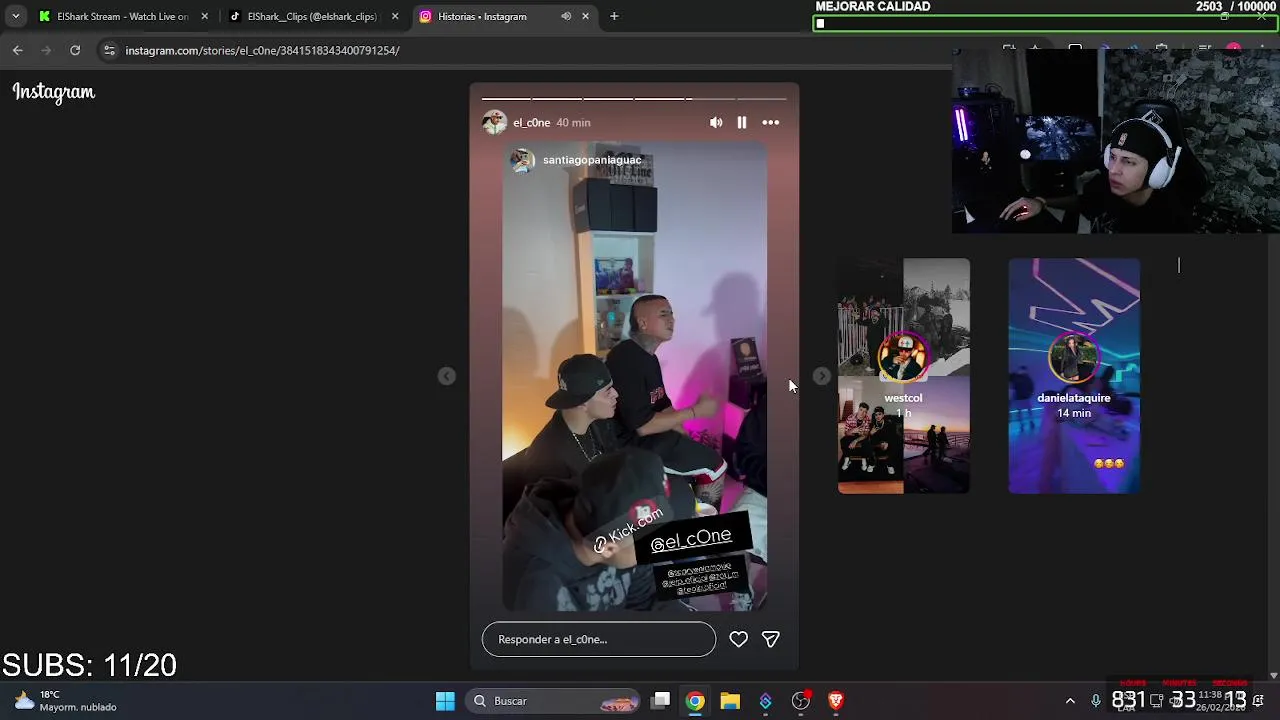The width and height of the screenshot is (1280, 720).
Task: Mute the Instagram tab audio icon
Action: 566,16
